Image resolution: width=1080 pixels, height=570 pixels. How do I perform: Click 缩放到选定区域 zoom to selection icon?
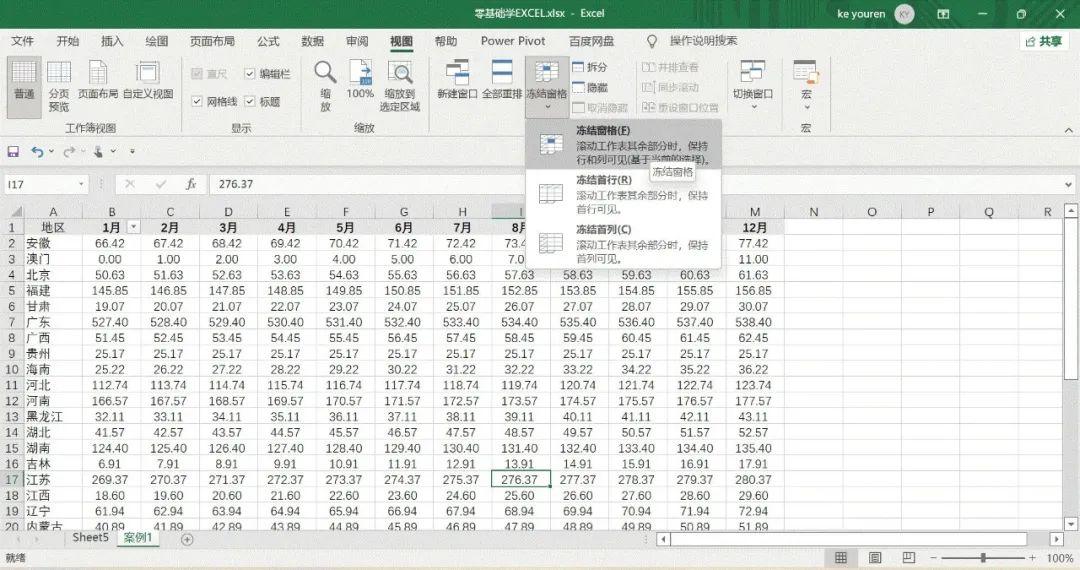coord(399,86)
